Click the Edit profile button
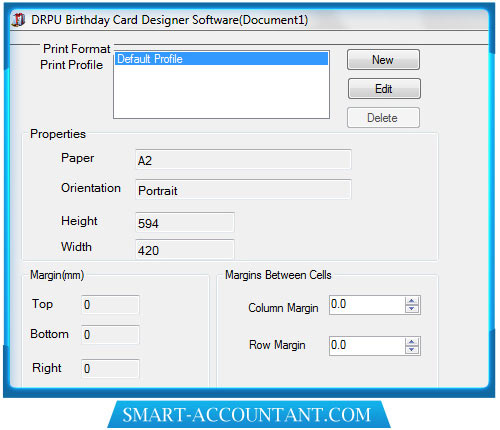500x430 pixels. coord(384,89)
